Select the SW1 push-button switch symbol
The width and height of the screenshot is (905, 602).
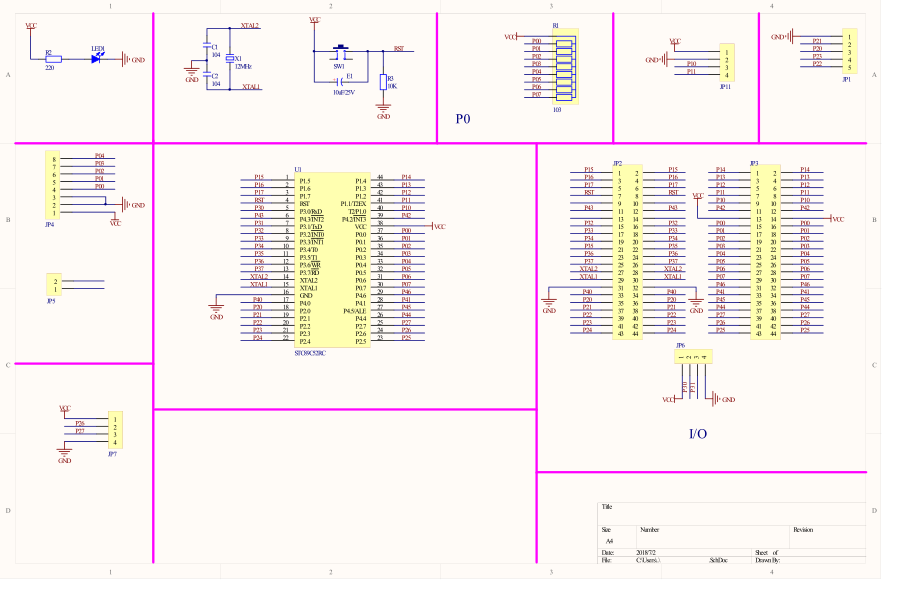tap(341, 52)
